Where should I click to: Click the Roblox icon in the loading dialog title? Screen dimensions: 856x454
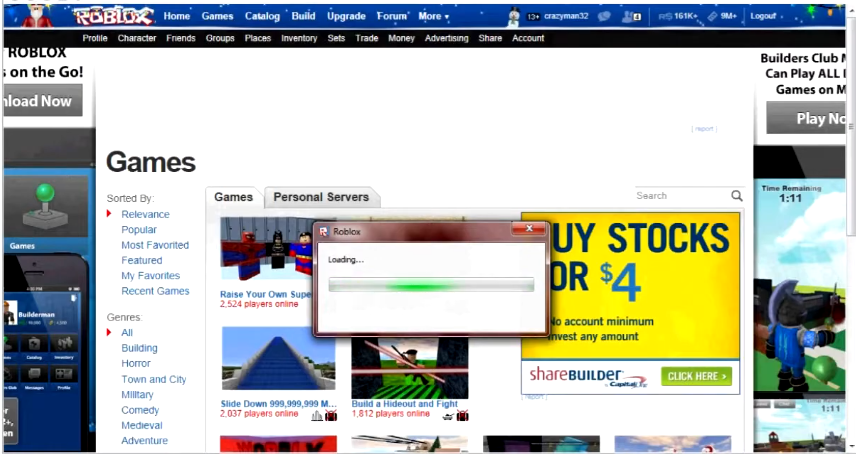[x=324, y=232]
